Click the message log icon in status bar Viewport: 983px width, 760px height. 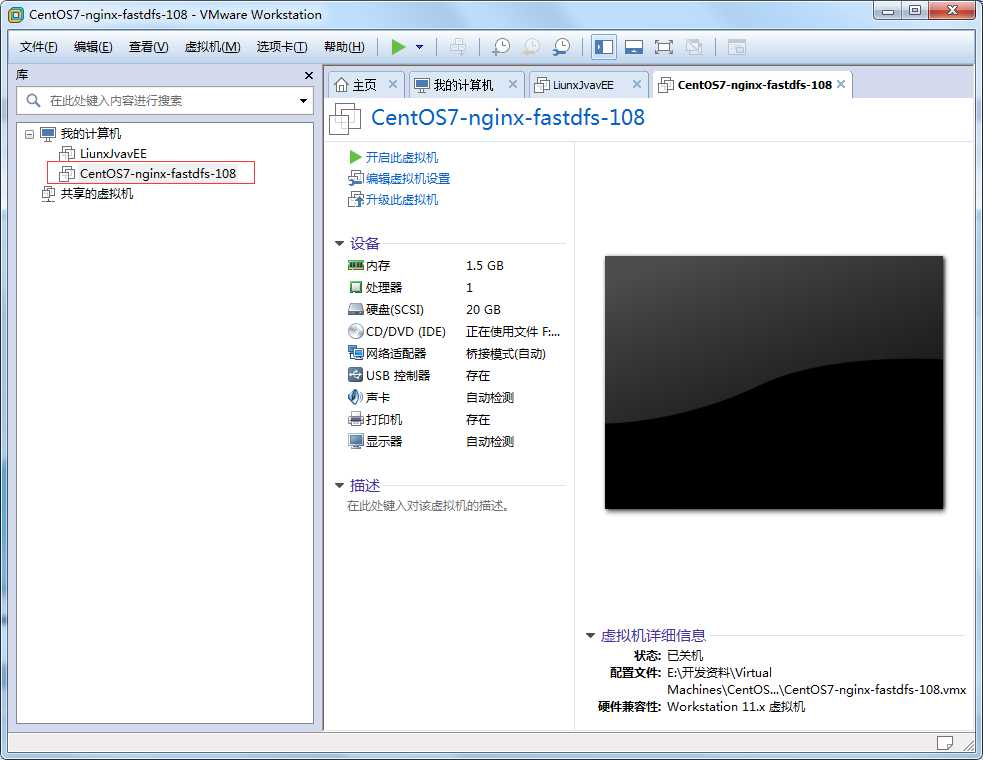(x=944, y=744)
